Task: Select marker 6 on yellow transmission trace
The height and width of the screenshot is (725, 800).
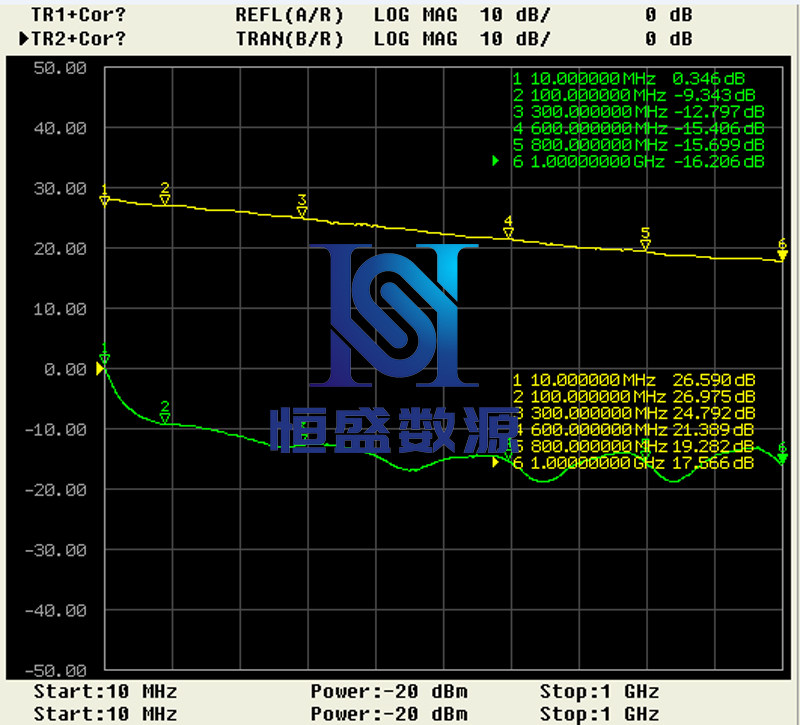Action: point(782,250)
